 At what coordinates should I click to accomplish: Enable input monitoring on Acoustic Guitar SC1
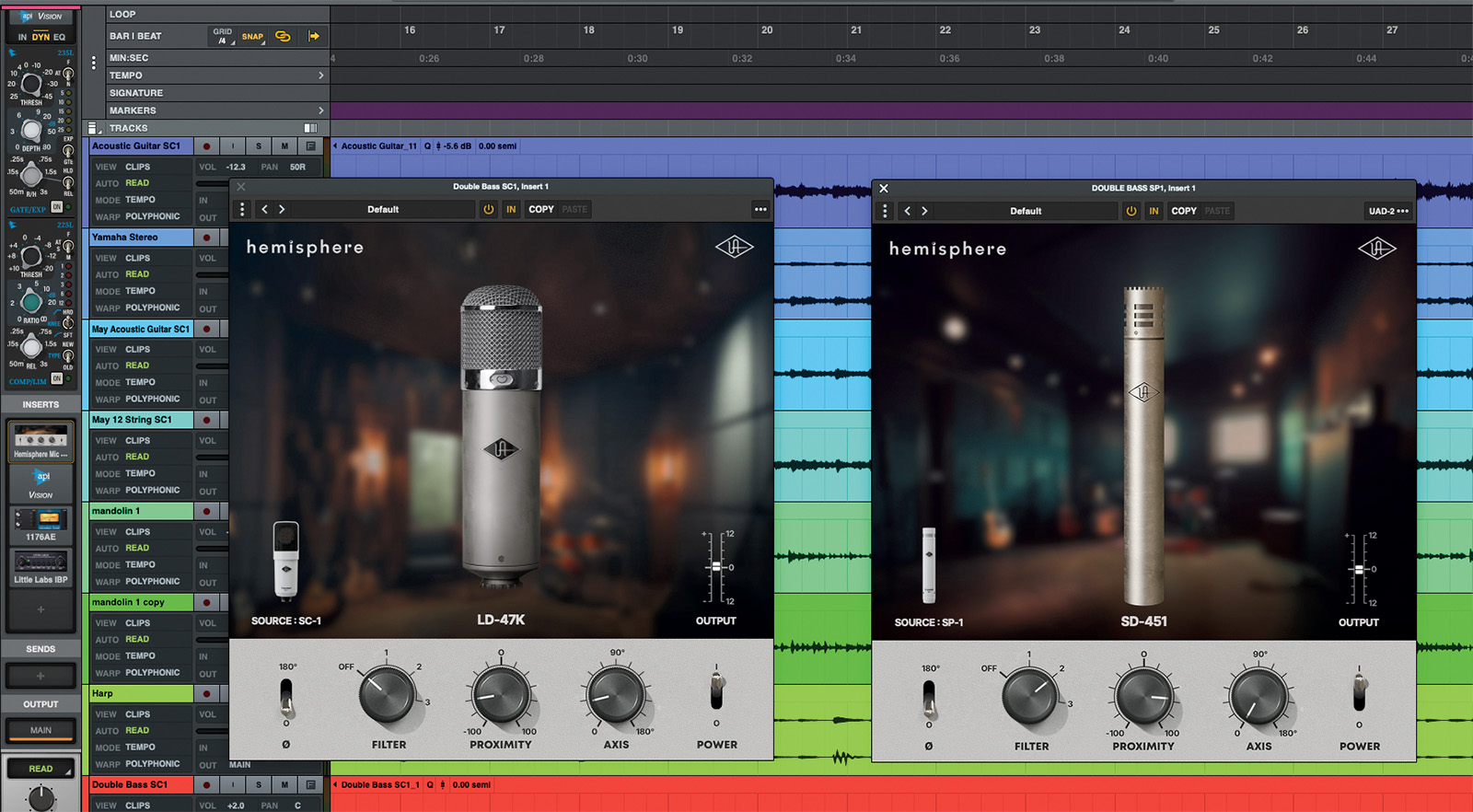(233, 146)
